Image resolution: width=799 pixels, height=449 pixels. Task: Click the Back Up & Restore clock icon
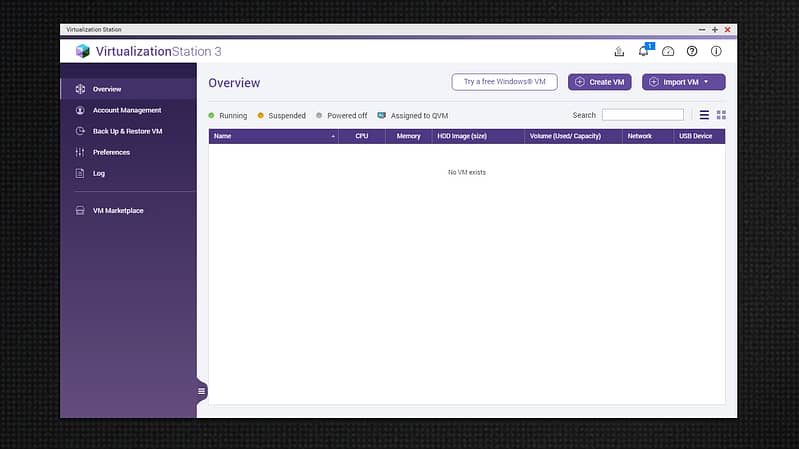pyautogui.click(x=80, y=131)
